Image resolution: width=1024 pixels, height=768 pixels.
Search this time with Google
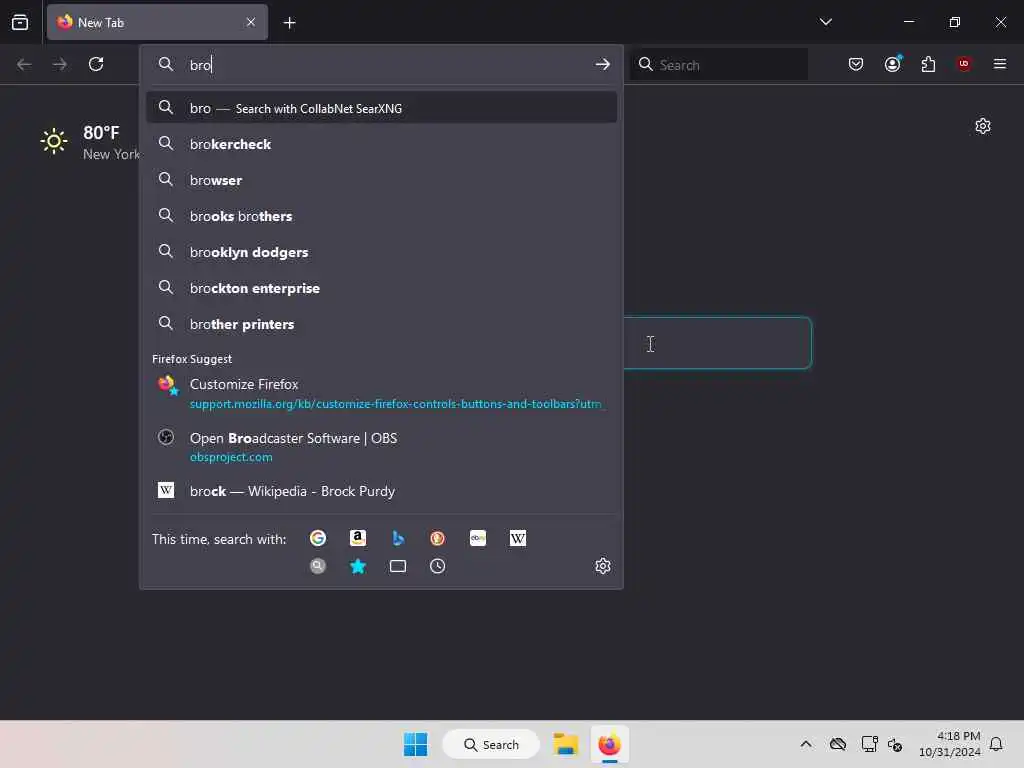pos(318,538)
